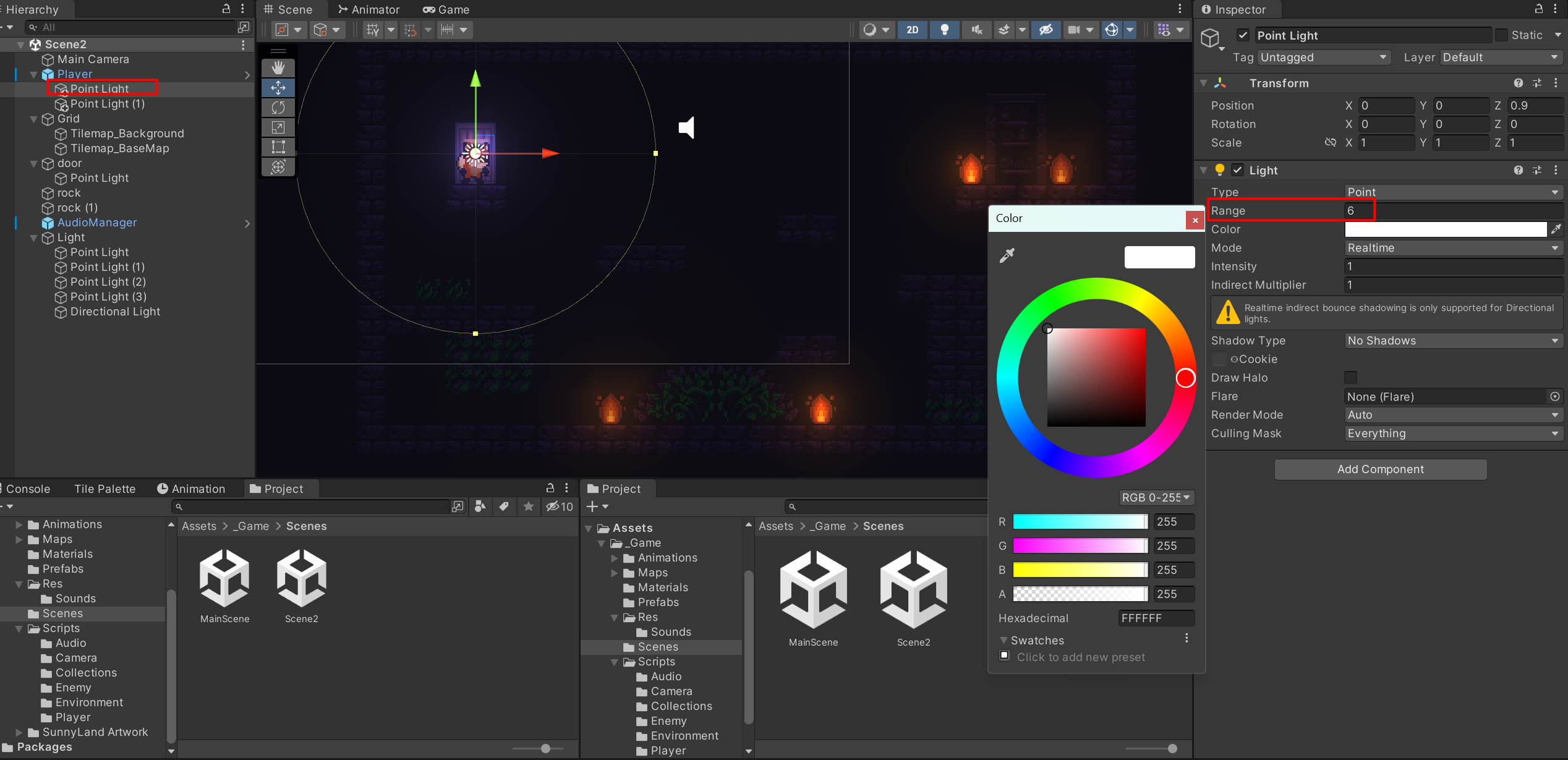Click the Light Color white swatch
1568x760 pixels.
1445,229
